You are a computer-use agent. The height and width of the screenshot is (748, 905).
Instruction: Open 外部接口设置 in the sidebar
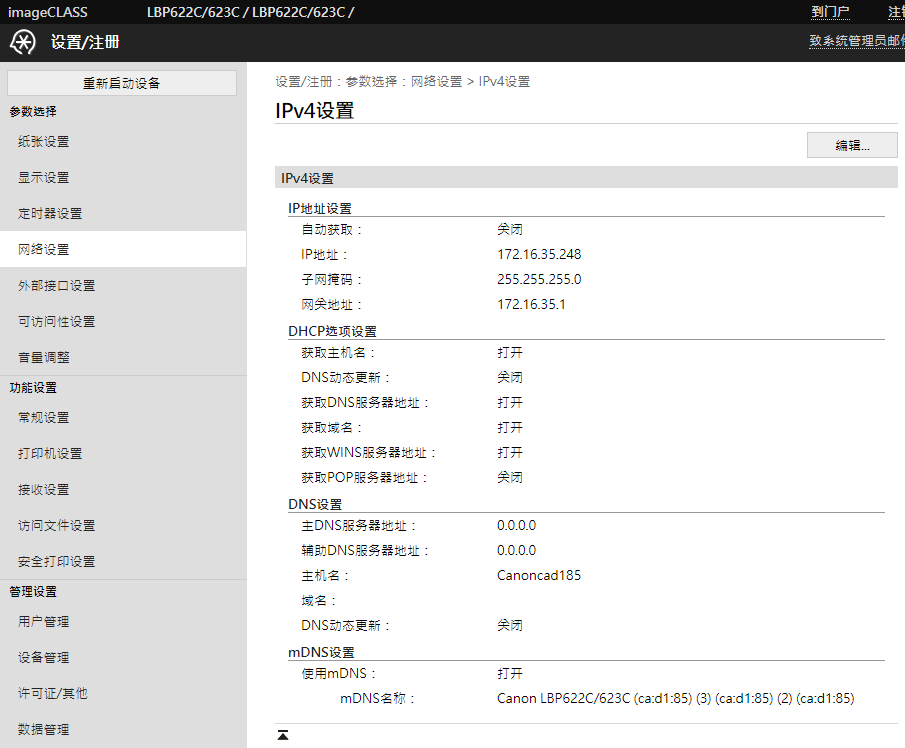pos(123,285)
